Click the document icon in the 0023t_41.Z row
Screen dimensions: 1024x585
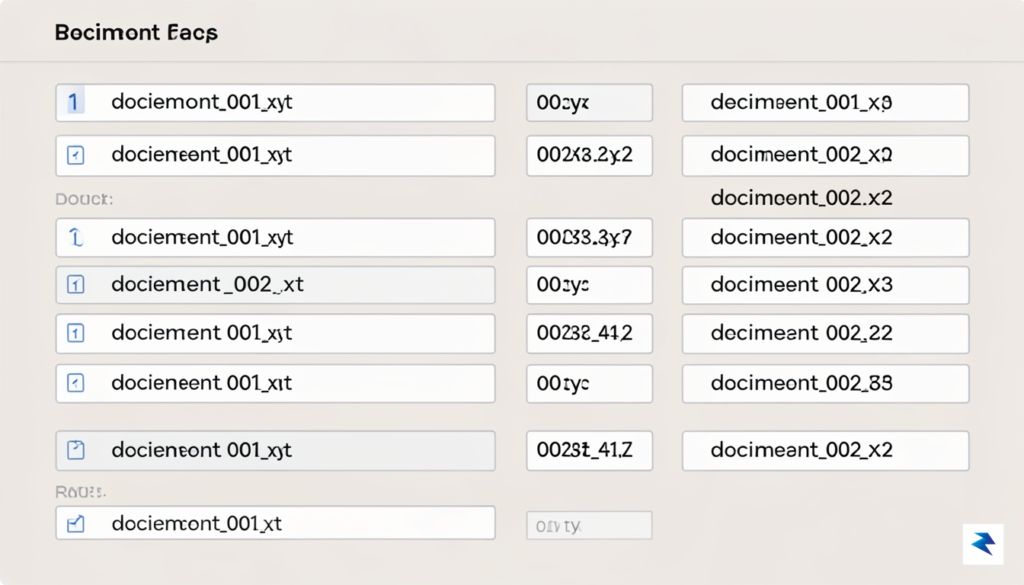(x=76, y=450)
